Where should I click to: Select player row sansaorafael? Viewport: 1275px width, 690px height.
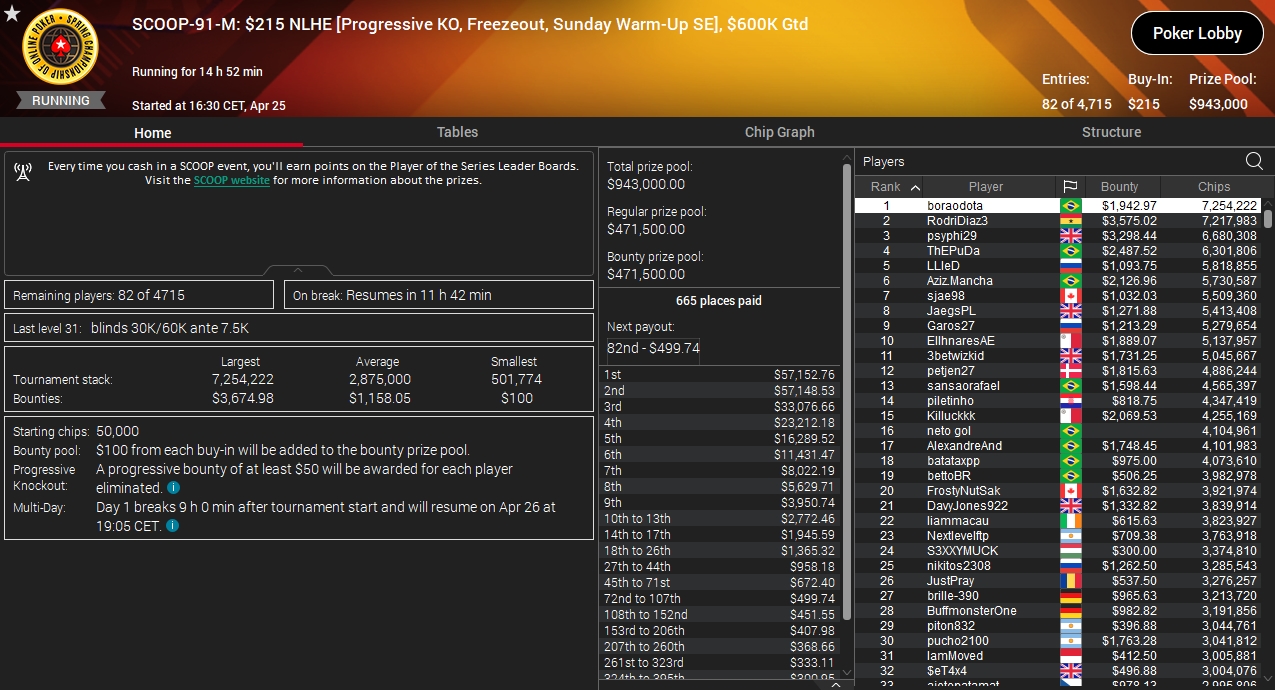pyautogui.click(x=1058, y=385)
